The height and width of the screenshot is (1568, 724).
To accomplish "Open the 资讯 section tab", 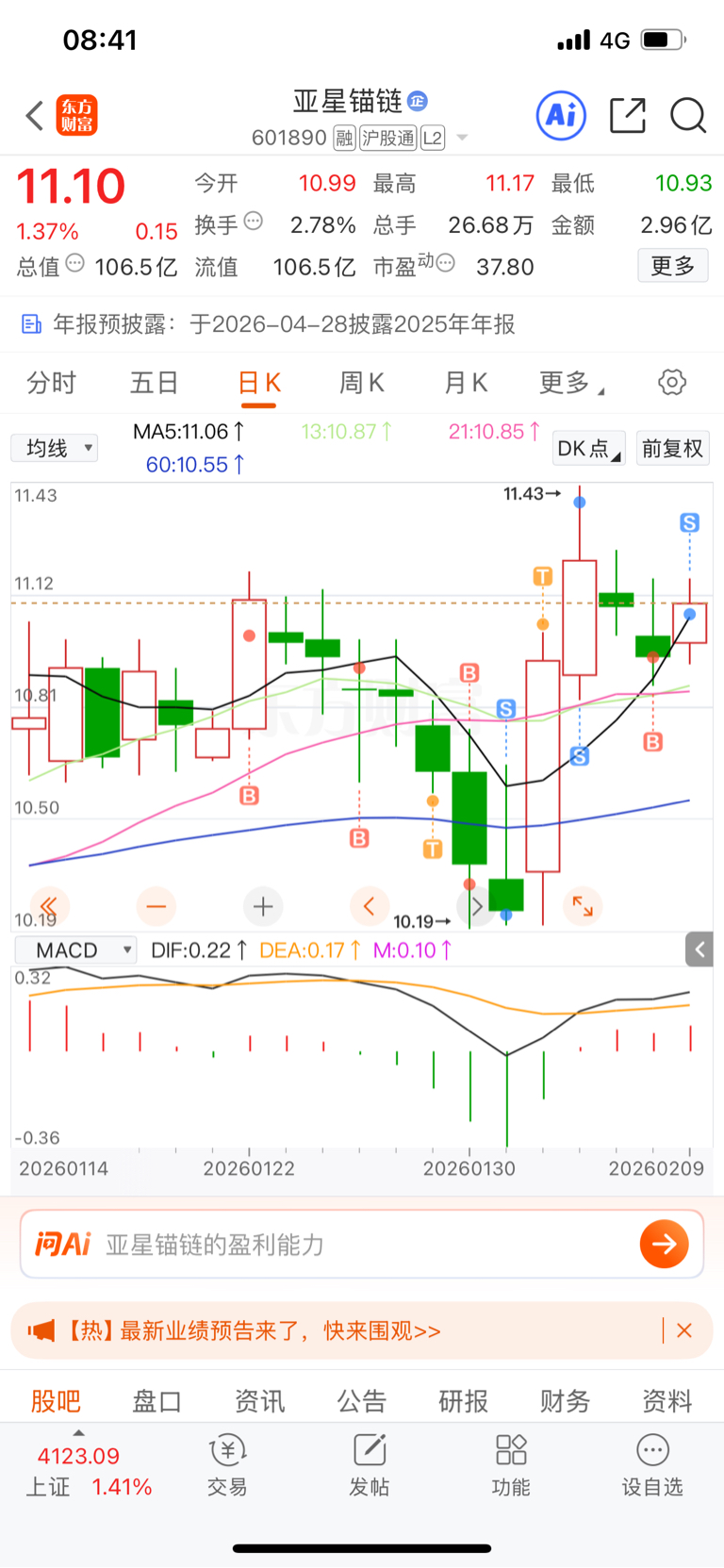I will (x=259, y=1400).
